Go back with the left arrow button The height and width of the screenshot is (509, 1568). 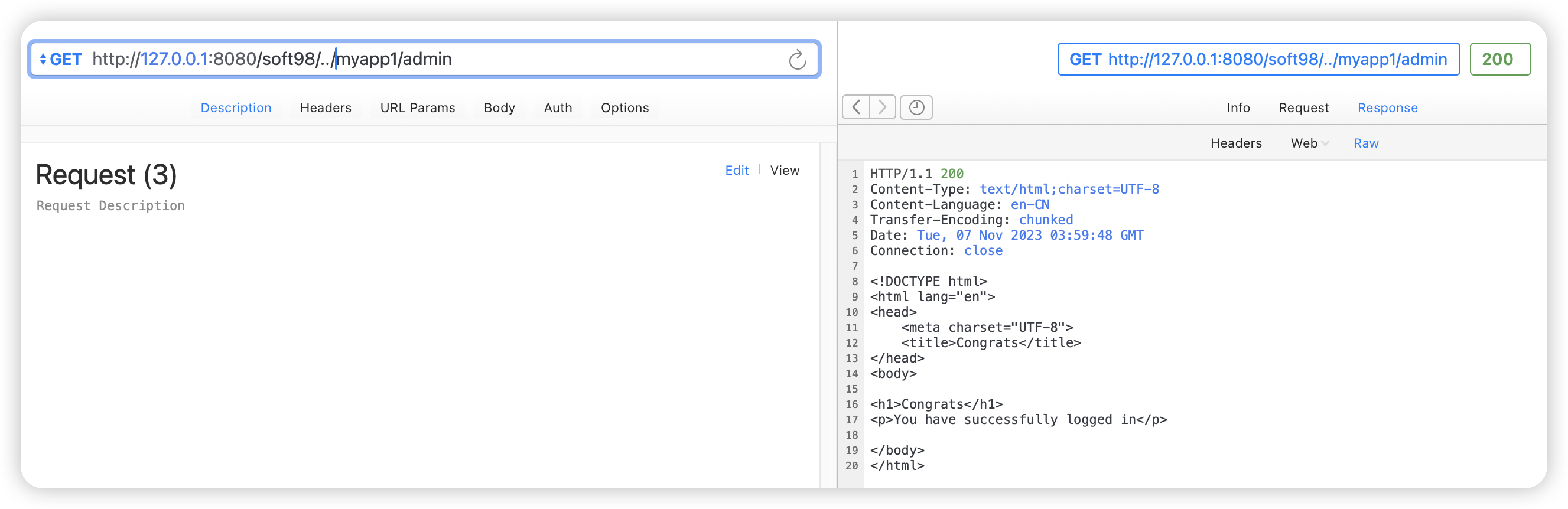coord(856,107)
